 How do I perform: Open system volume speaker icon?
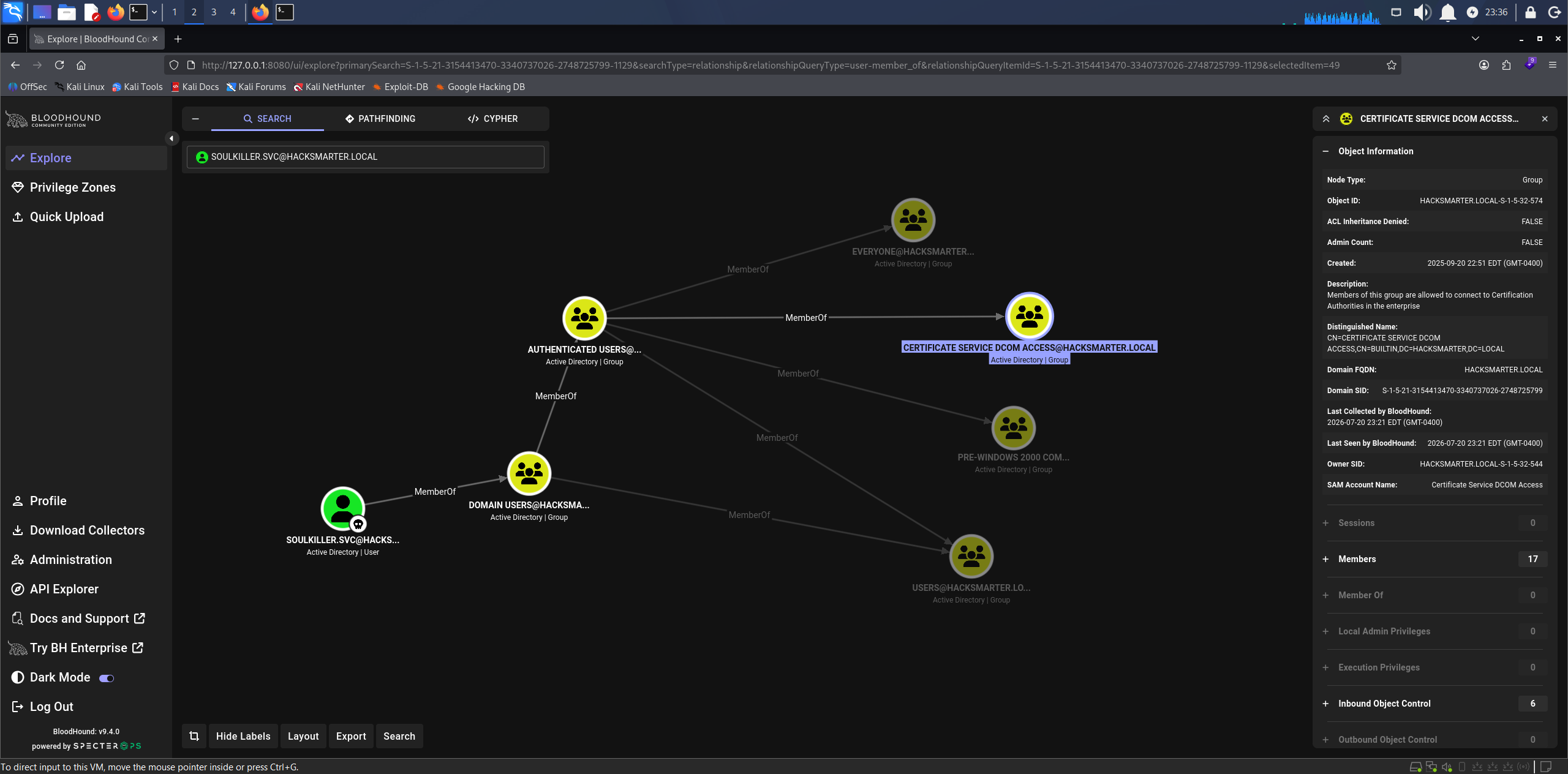[x=1422, y=12]
